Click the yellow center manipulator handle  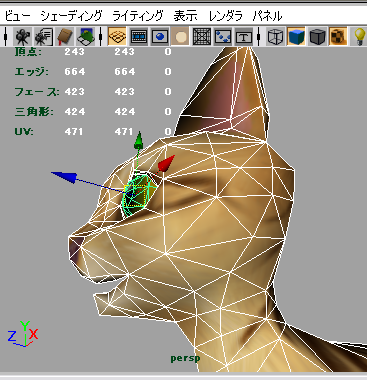point(135,196)
